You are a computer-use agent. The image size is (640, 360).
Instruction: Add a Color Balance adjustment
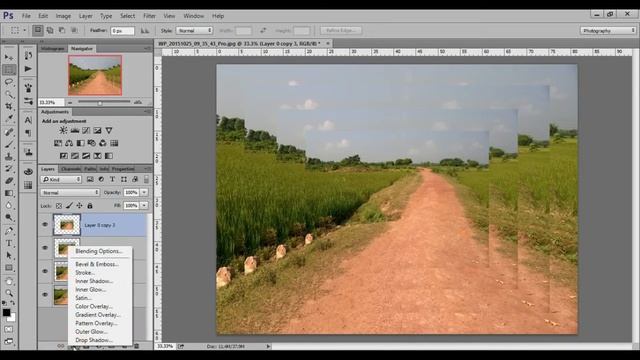click(69, 143)
